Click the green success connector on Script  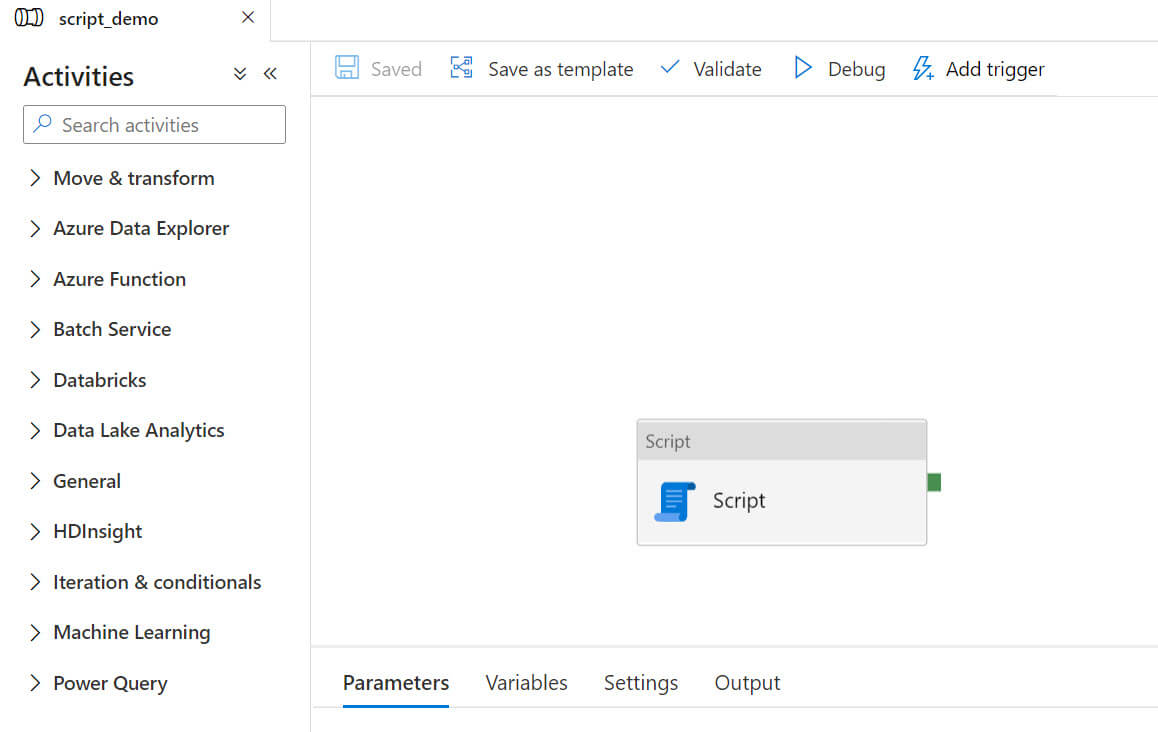click(x=934, y=483)
